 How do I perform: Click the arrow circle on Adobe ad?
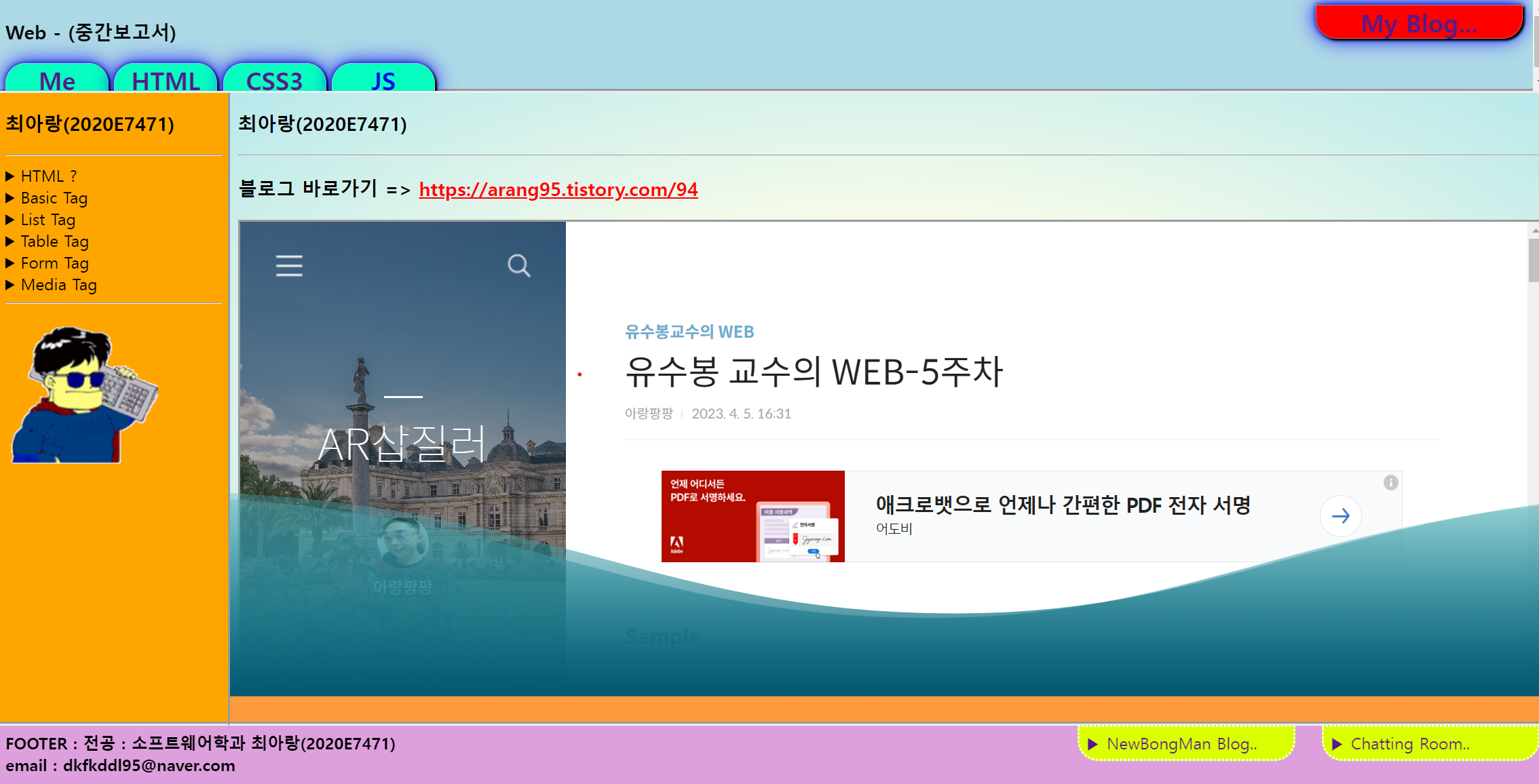click(x=1340, y=516)
